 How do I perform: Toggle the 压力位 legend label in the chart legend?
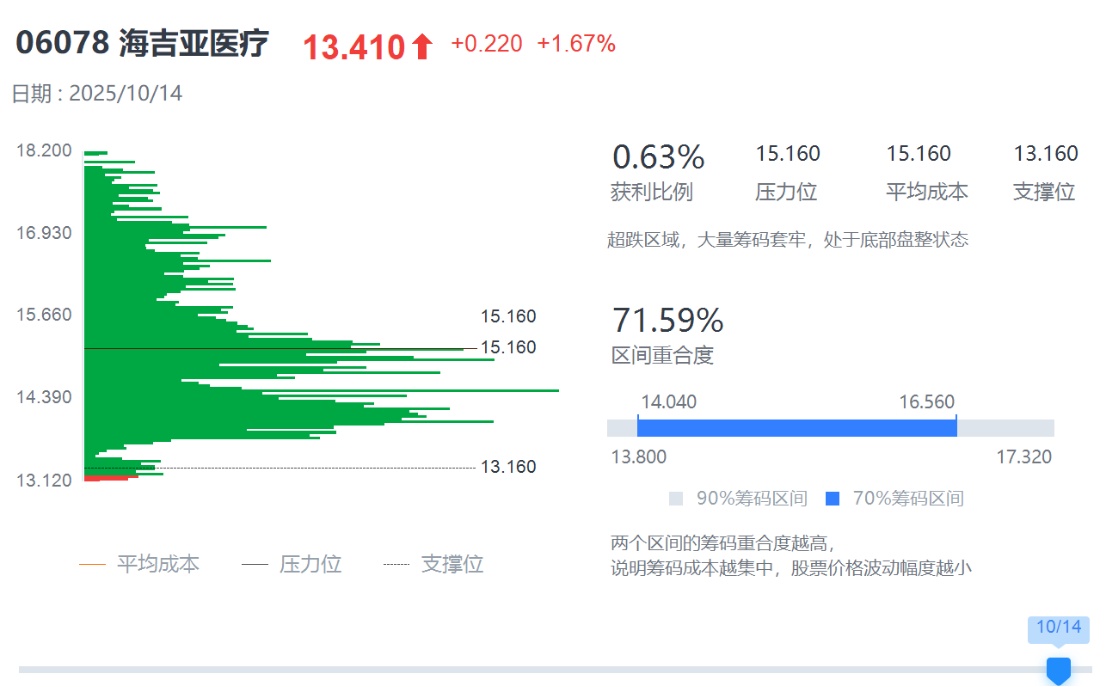pyautogui.click(x=310, y=565)
